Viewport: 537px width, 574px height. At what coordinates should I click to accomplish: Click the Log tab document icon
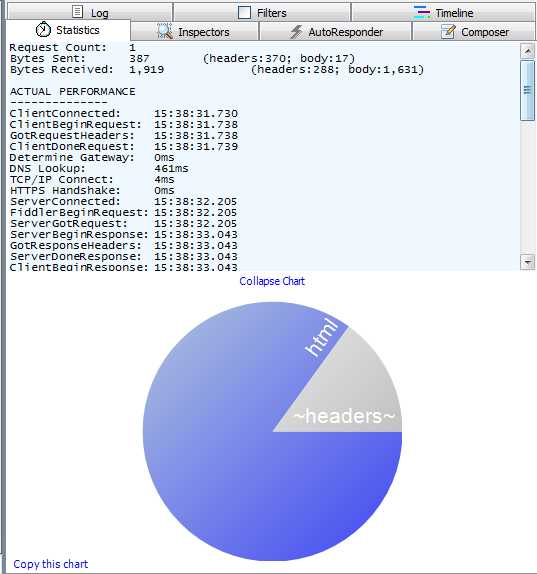(x=77, y=12)
